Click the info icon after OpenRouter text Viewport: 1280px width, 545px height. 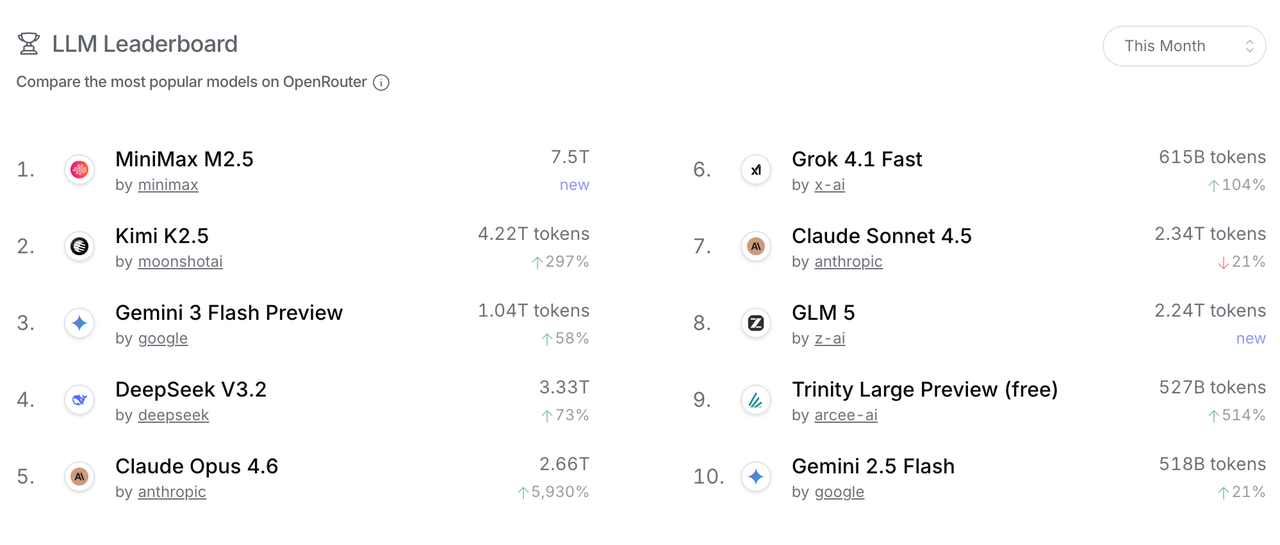(x=381, y=83)
